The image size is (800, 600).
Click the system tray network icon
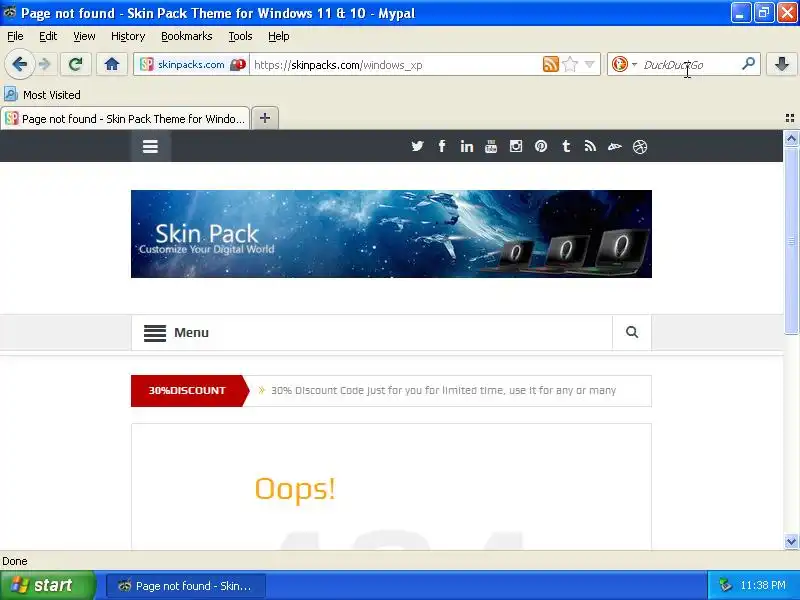coord(725,585)
